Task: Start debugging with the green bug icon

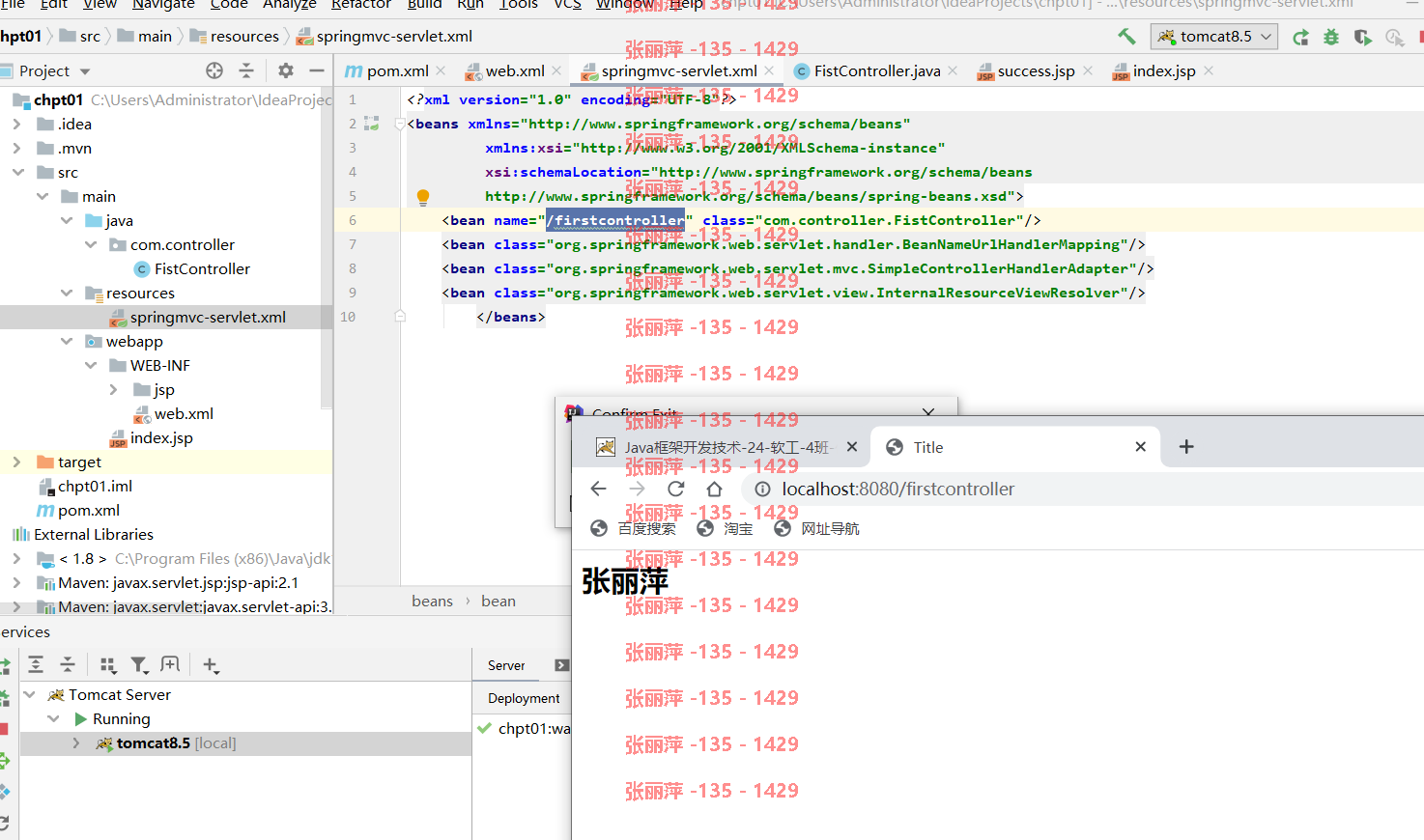Action: pyautogui.click(x=1331, y=37)
